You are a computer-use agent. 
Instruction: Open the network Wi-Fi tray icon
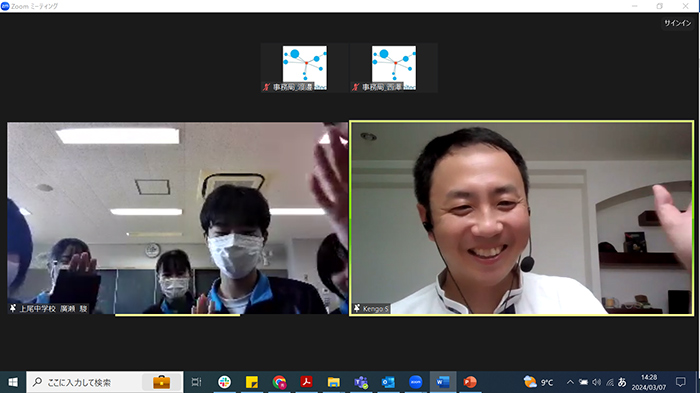(610, 382)
